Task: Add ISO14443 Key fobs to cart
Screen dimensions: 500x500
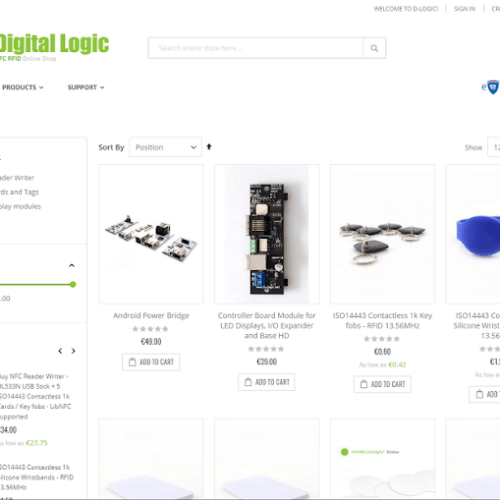Action: (x=382, y=384)
